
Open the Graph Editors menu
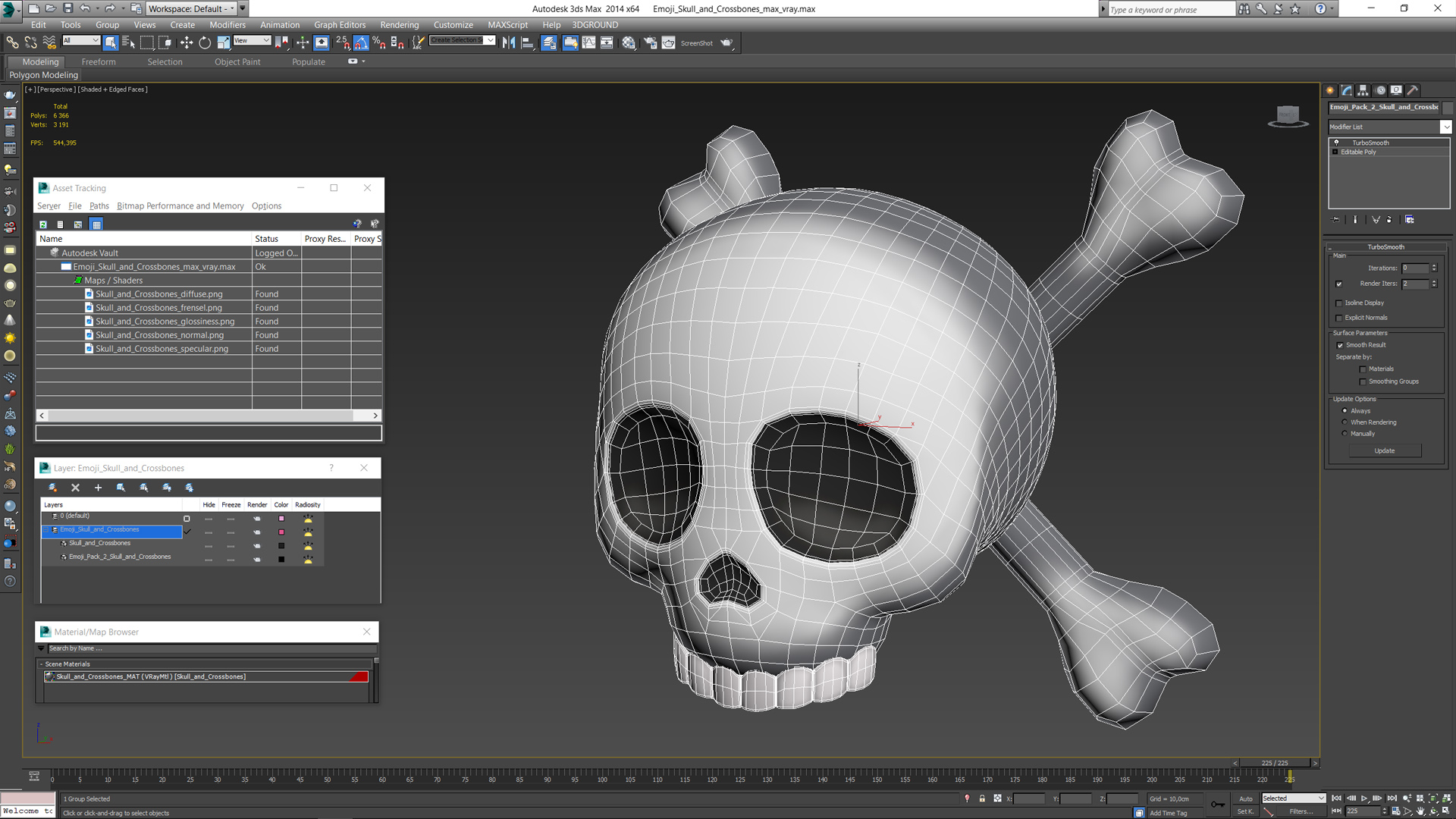tap(340, 24)
